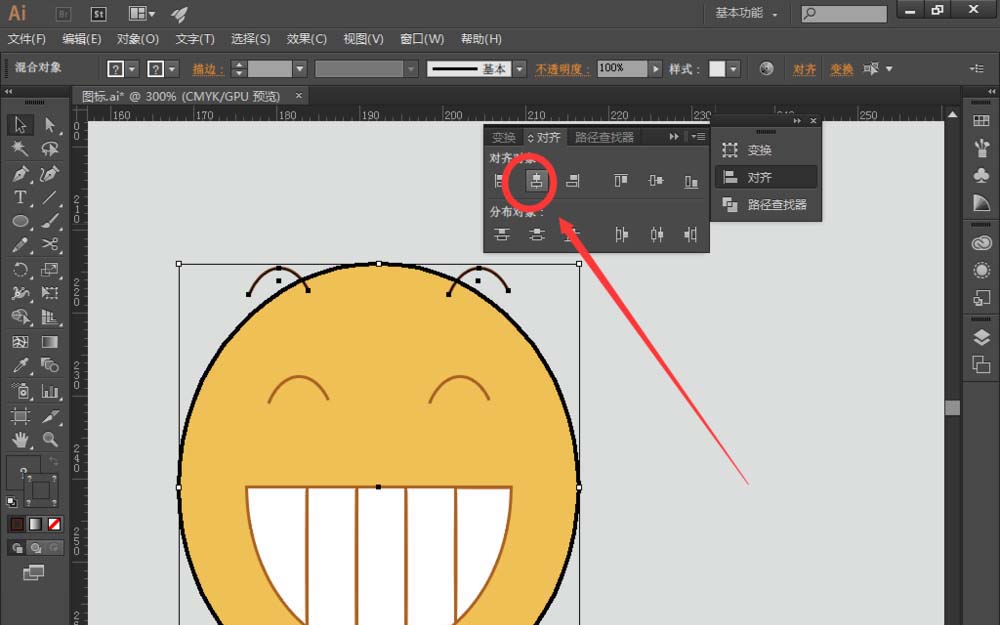Pick the Pencil tool

coord(20,246)
